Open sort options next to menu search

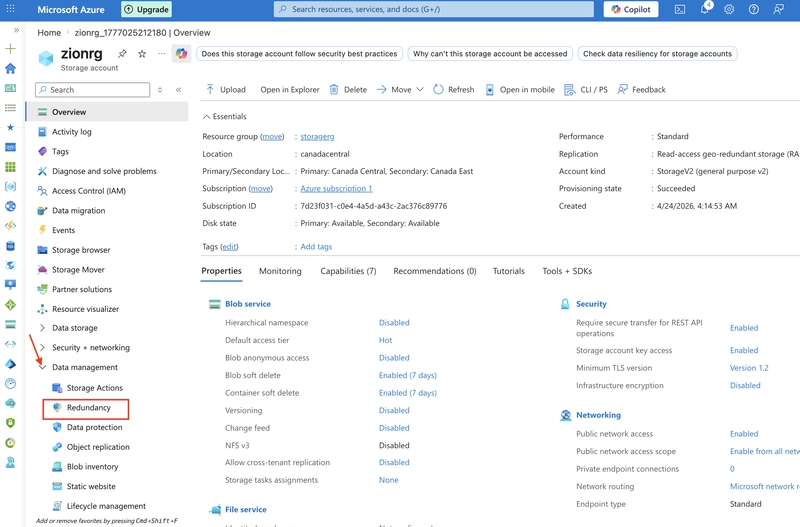coord(160,90)
